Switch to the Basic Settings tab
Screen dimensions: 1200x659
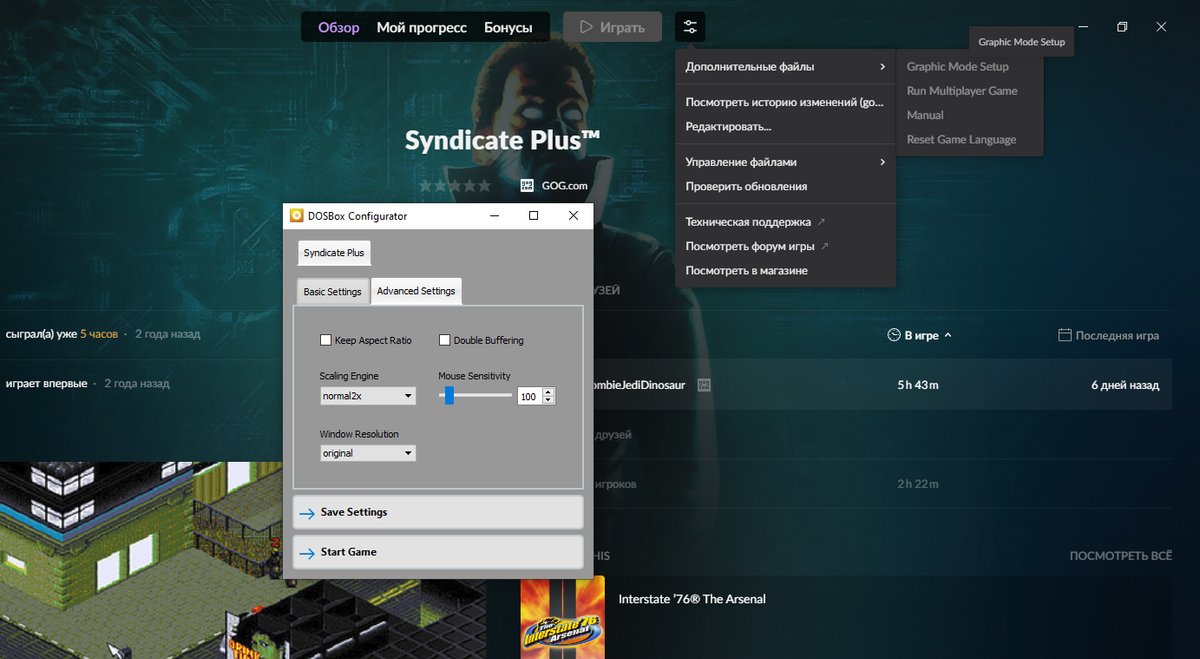[x=333, y=292]
